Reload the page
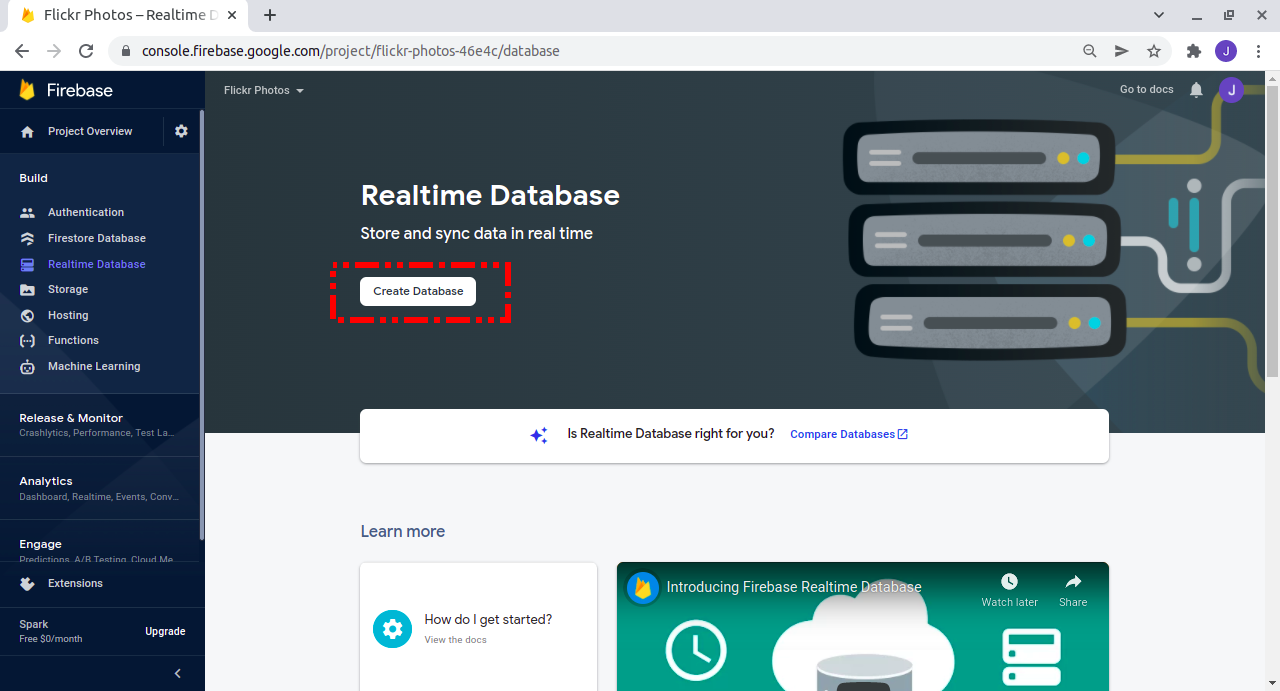 point(86,51)
